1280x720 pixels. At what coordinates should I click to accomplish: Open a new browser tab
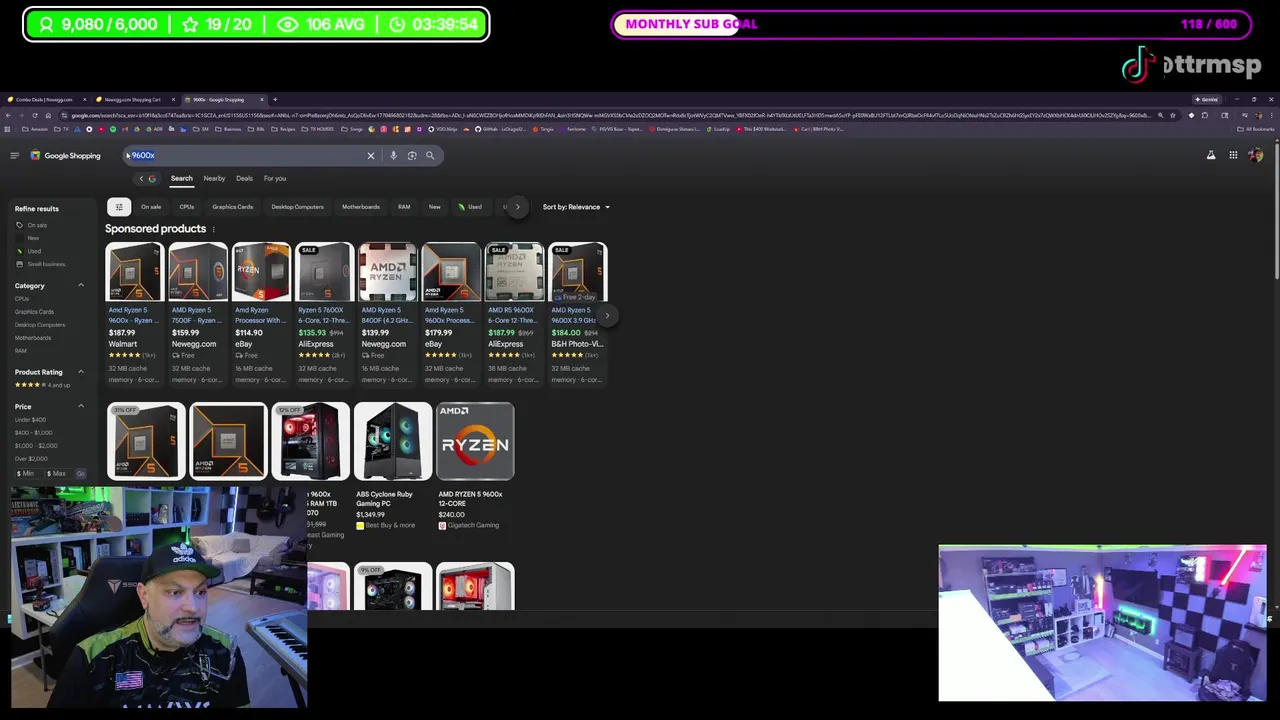click(275, 100)
